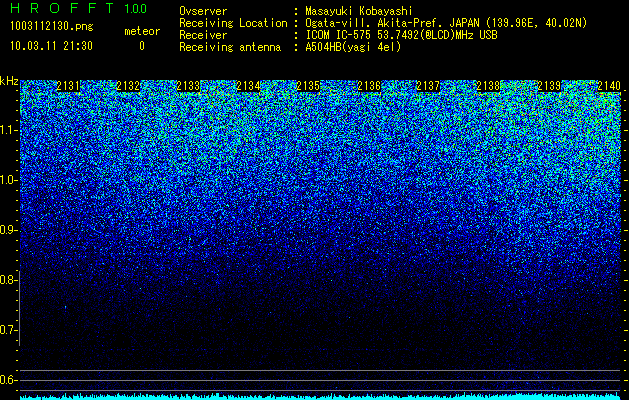The image size is (629, 400).
Task: Click observer name Masayuki Kobayashi
Action: coord(359,11)
